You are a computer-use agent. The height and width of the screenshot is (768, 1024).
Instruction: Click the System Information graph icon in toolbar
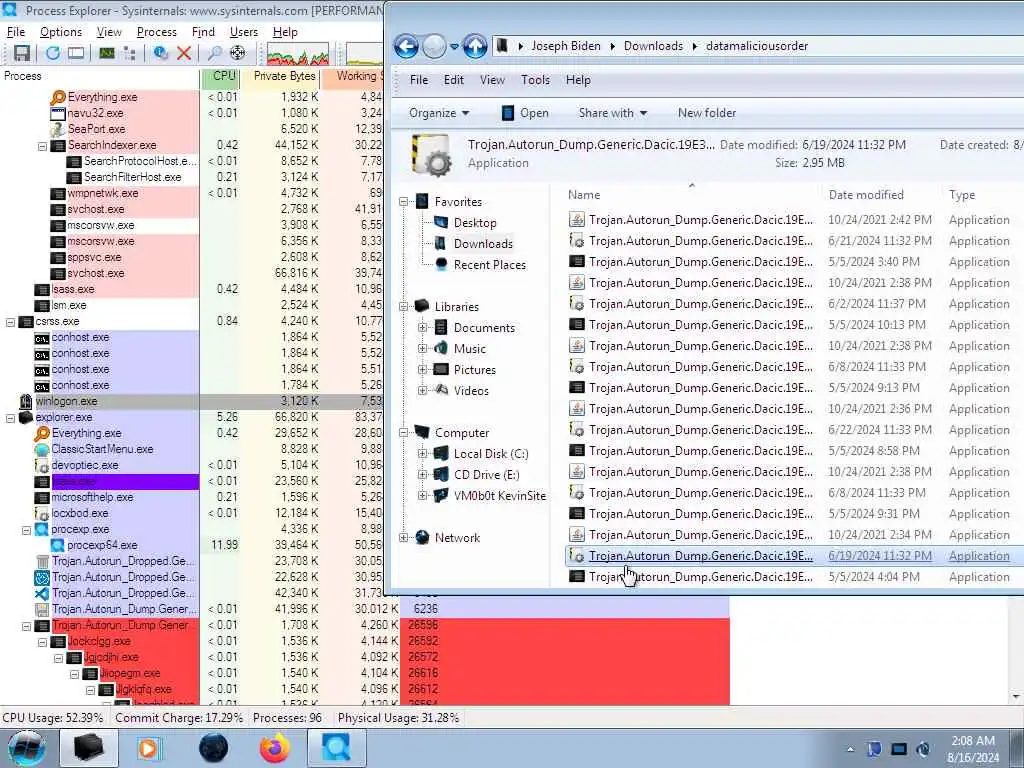pos(106,53)
